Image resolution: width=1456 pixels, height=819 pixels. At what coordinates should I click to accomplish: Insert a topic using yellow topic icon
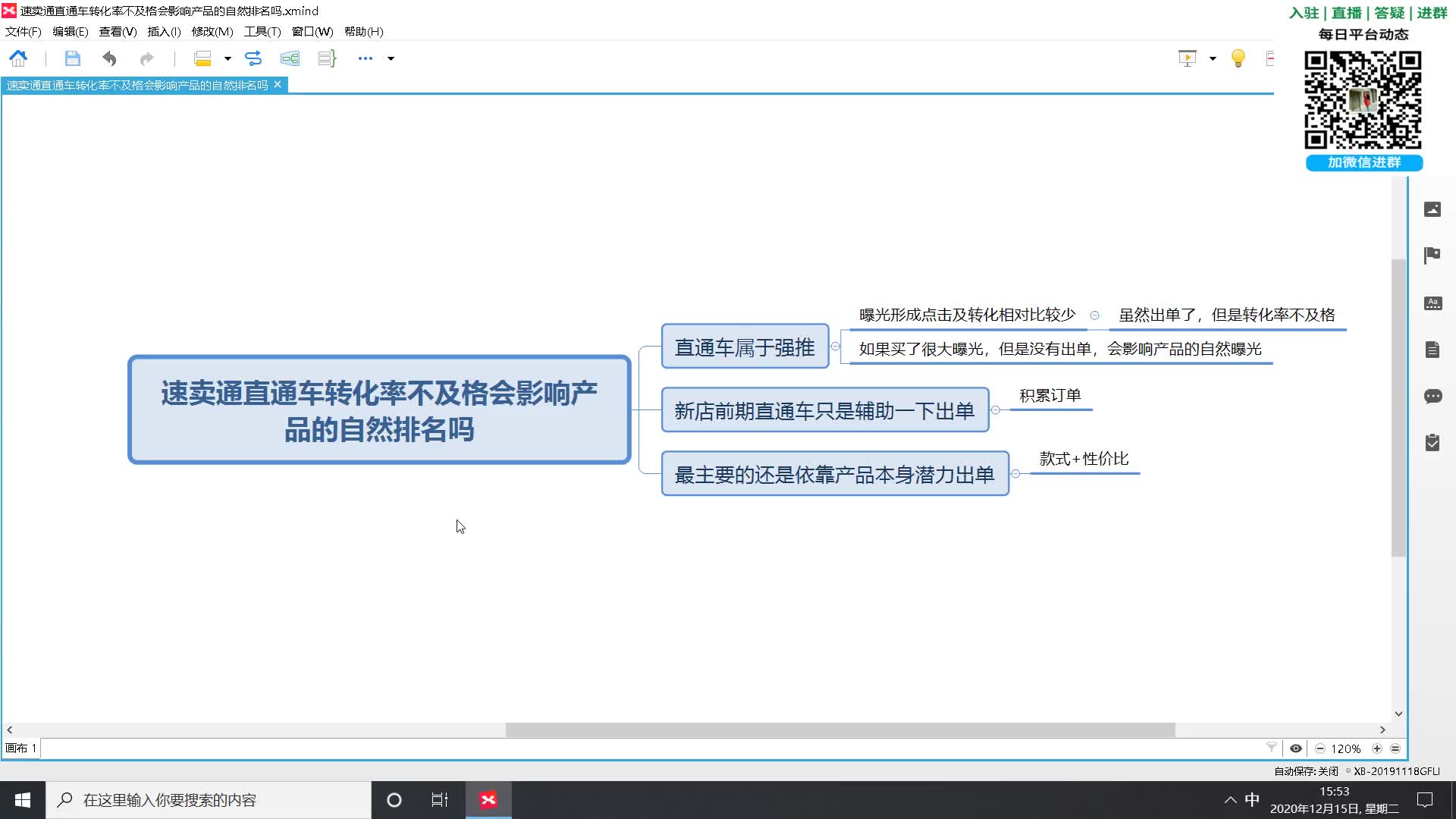[202, 58]
